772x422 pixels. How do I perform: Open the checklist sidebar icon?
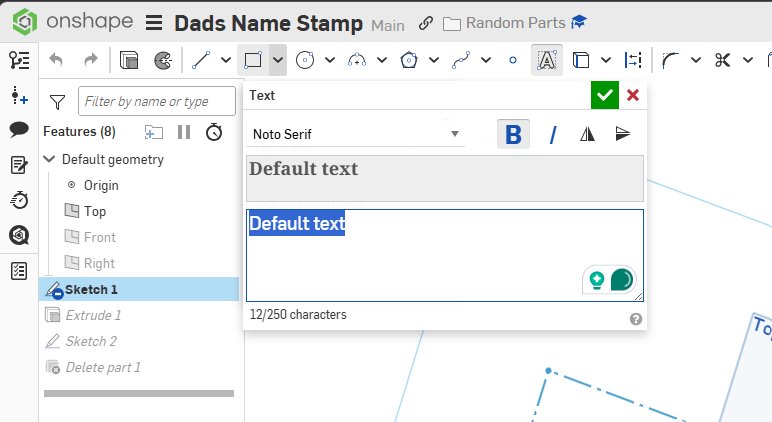(19, 271)
